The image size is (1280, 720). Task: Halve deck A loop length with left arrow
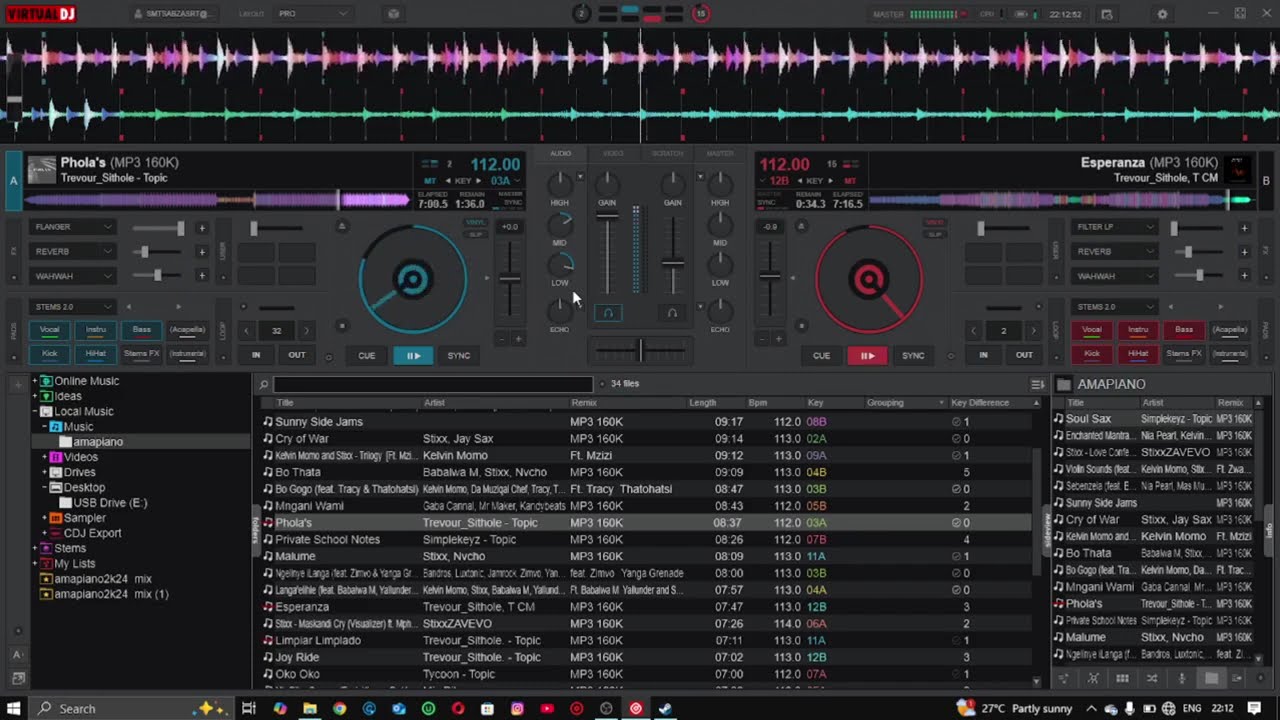point(247,331)
